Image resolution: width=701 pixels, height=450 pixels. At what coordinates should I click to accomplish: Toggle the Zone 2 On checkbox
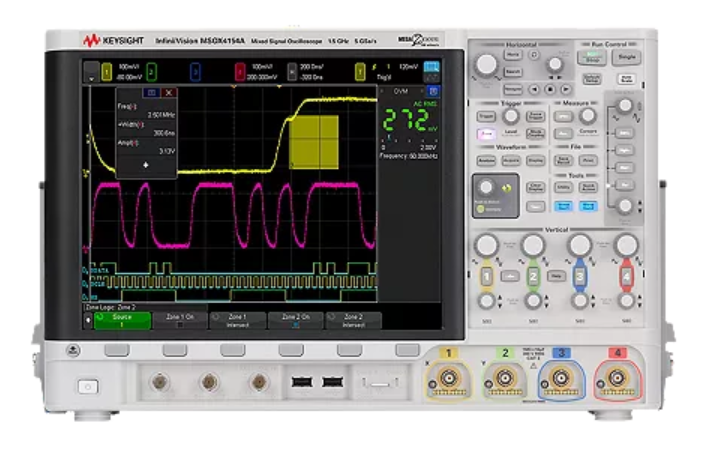(x=296, y=325)
